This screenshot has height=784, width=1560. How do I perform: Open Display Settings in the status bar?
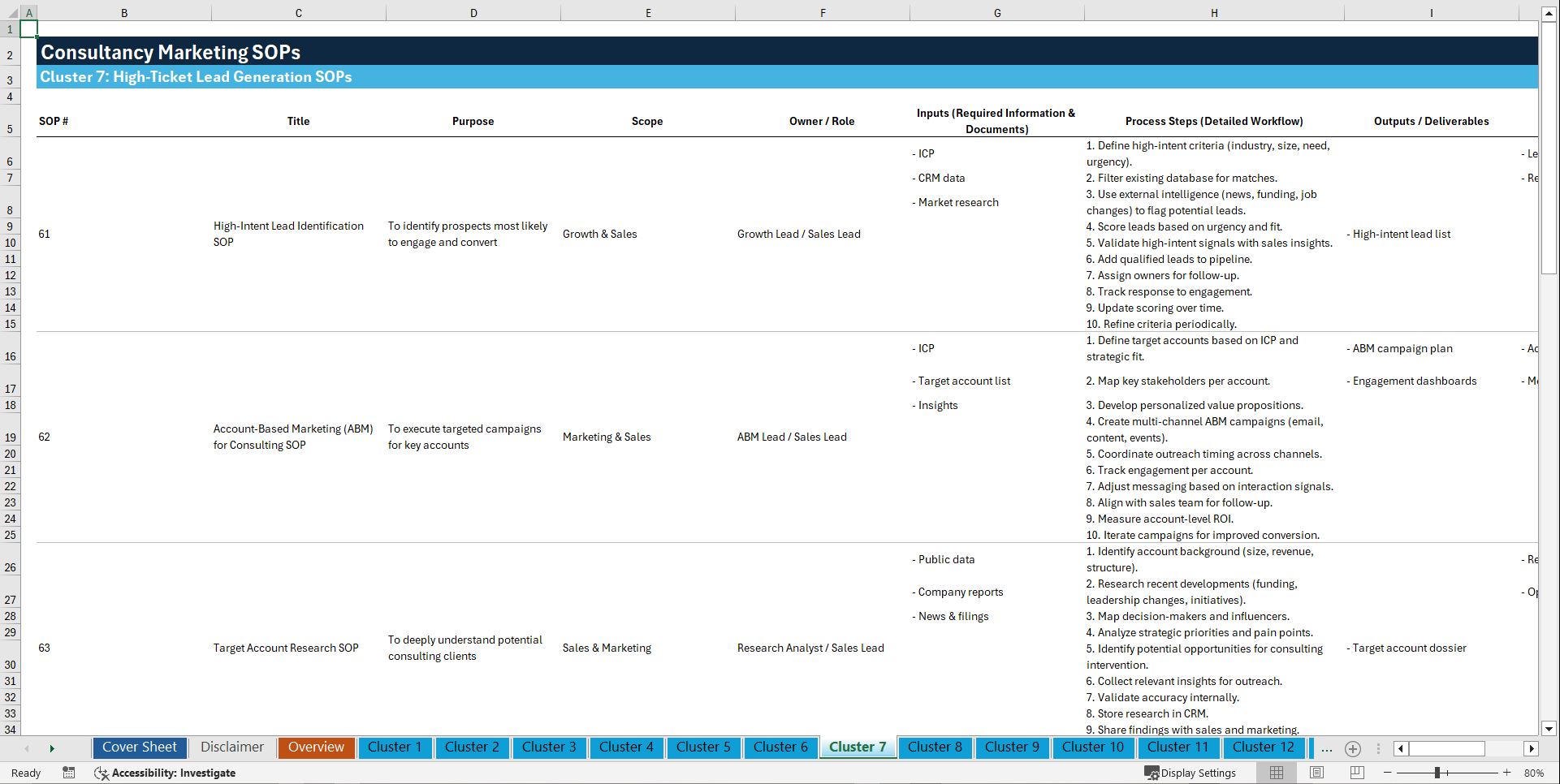pos(1191,773)
